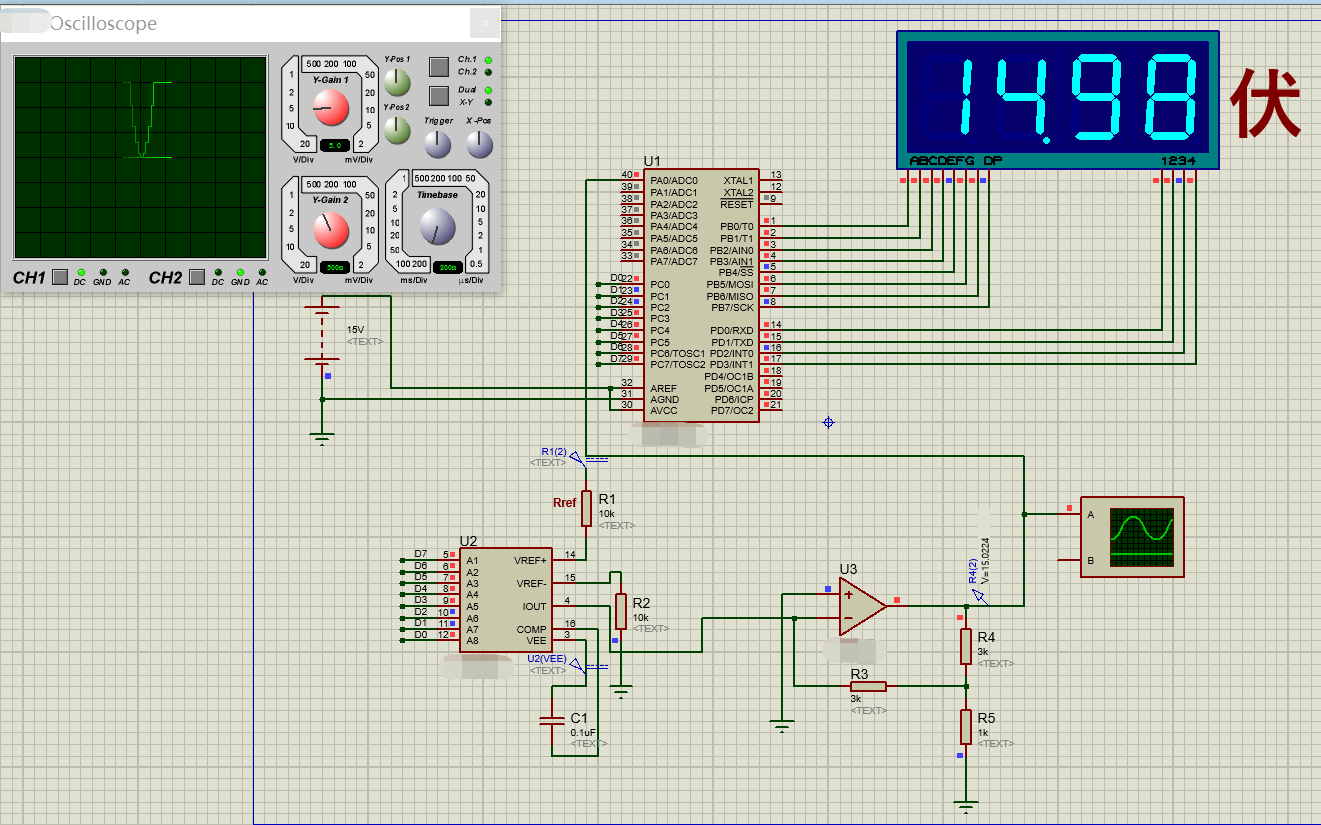Click the Y-Gain 1 value readout
Screen dimensions: 1321x825
pyautogui.click(x=333, y=145)
